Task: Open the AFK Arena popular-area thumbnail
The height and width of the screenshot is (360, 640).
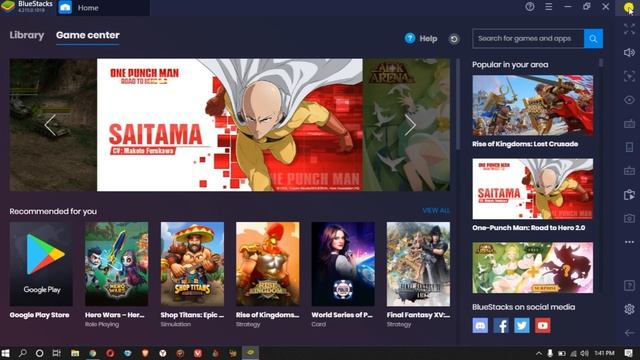Action: coord(533,268)
